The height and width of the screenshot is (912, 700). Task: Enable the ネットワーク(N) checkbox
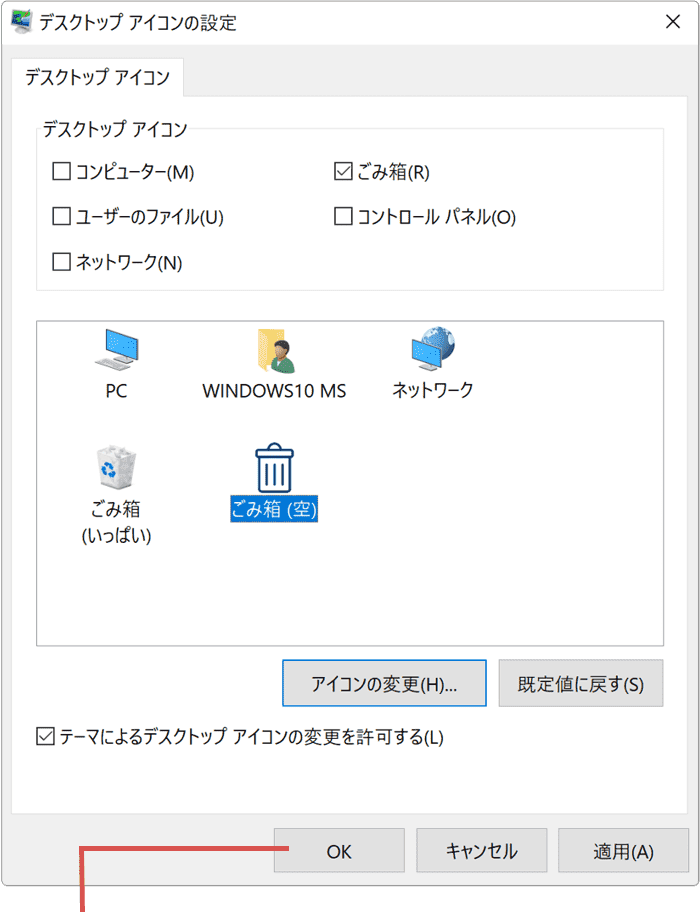[x=62, y=262]
